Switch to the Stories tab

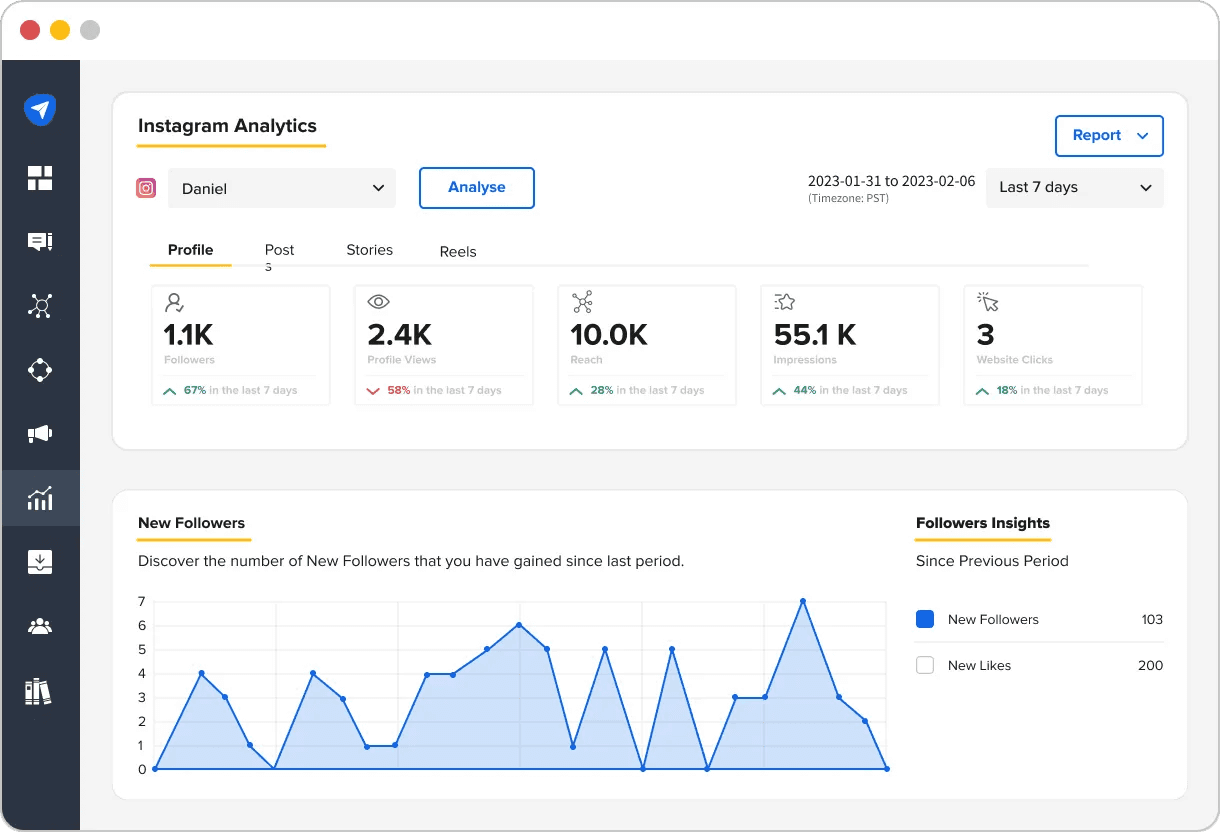point(369,250)
